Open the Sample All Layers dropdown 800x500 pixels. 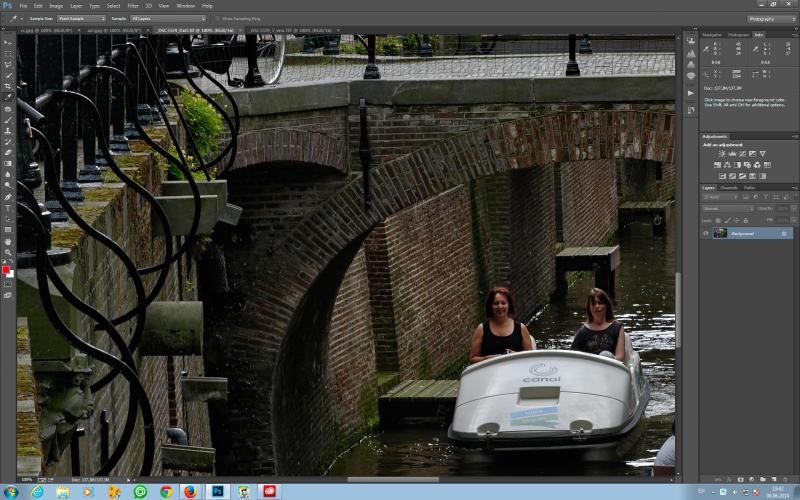[x=168, y=18]
